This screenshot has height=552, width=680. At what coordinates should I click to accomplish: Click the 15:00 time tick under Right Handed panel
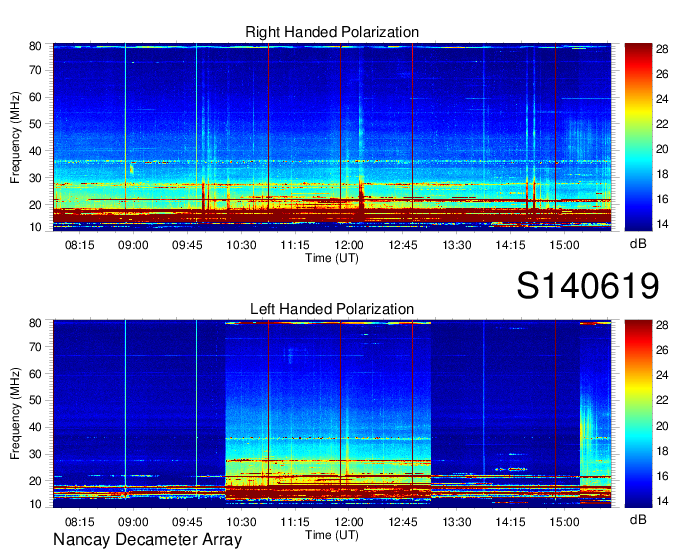click(564, 245)
